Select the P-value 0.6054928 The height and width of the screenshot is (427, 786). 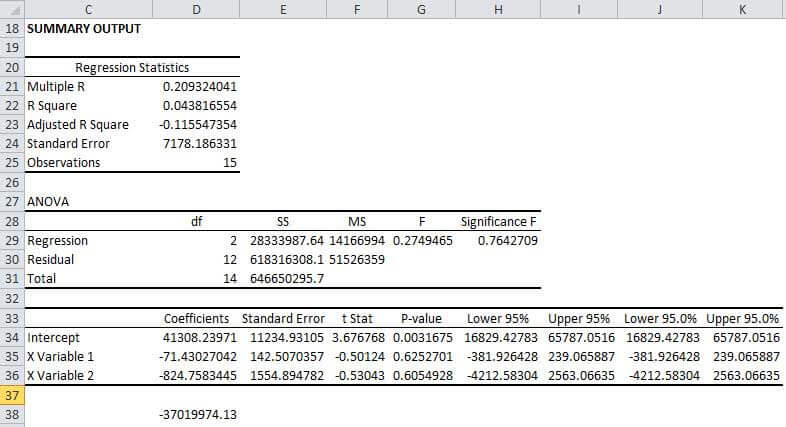(x=422, y=375)
